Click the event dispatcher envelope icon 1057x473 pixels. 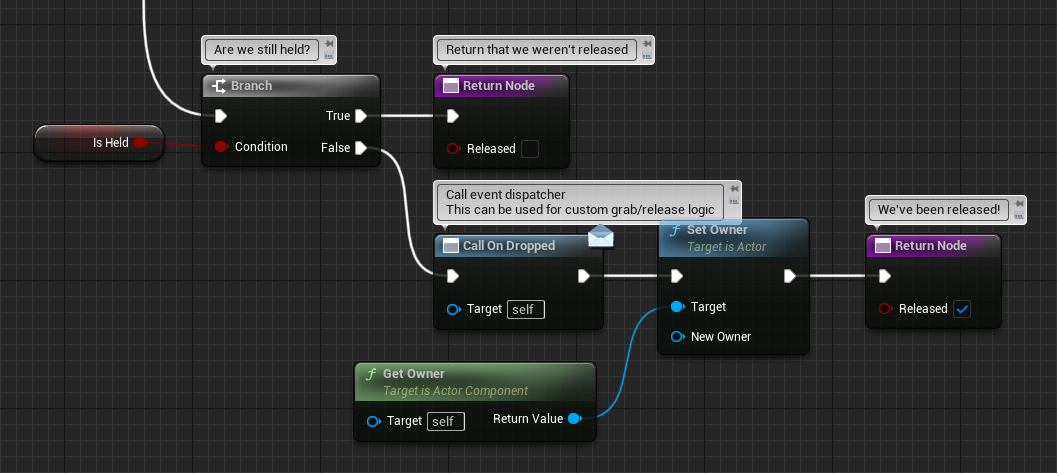click(x=601, y=236)
